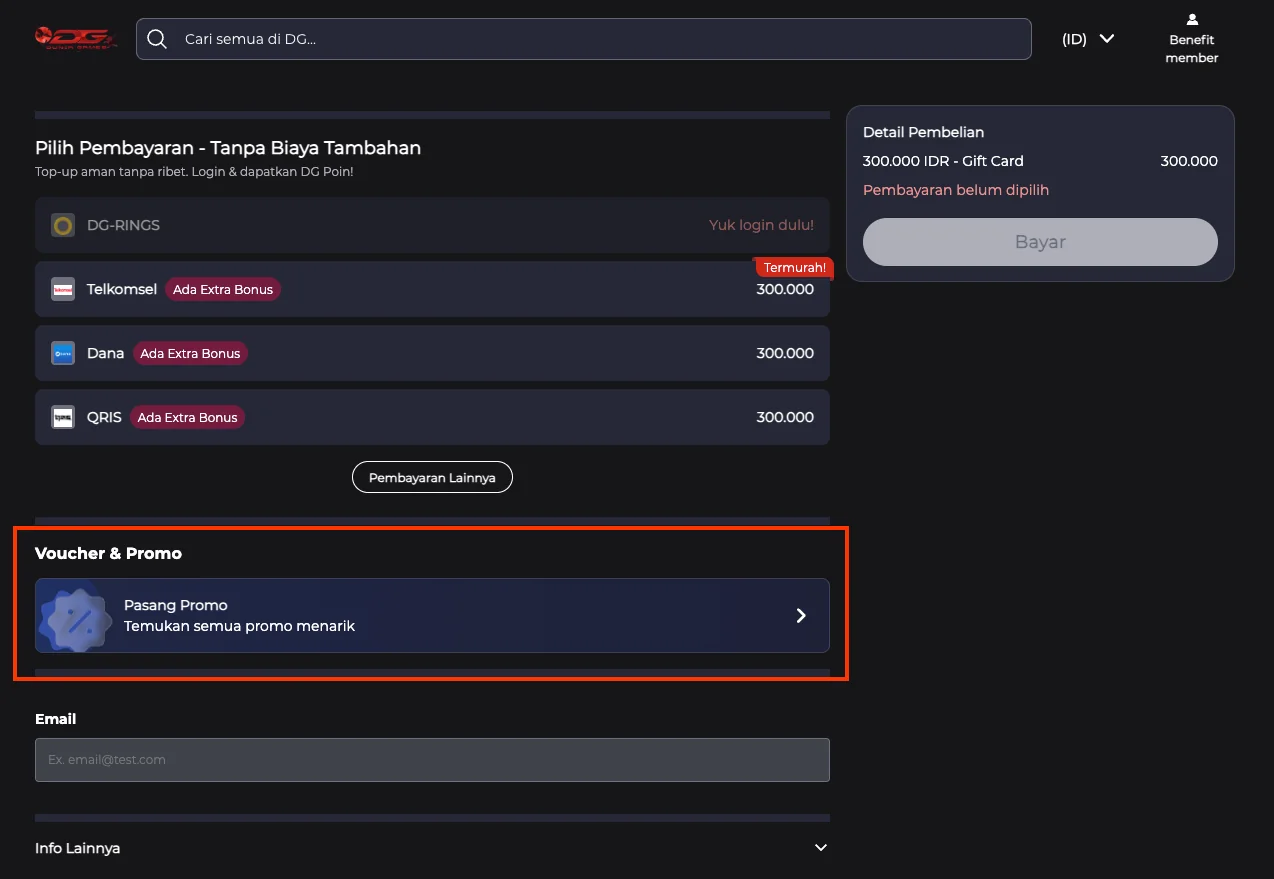The height and width of the screenshot is (879, 1274).
Task: Choose QRIS as payment method
Action: pos(432,417)
